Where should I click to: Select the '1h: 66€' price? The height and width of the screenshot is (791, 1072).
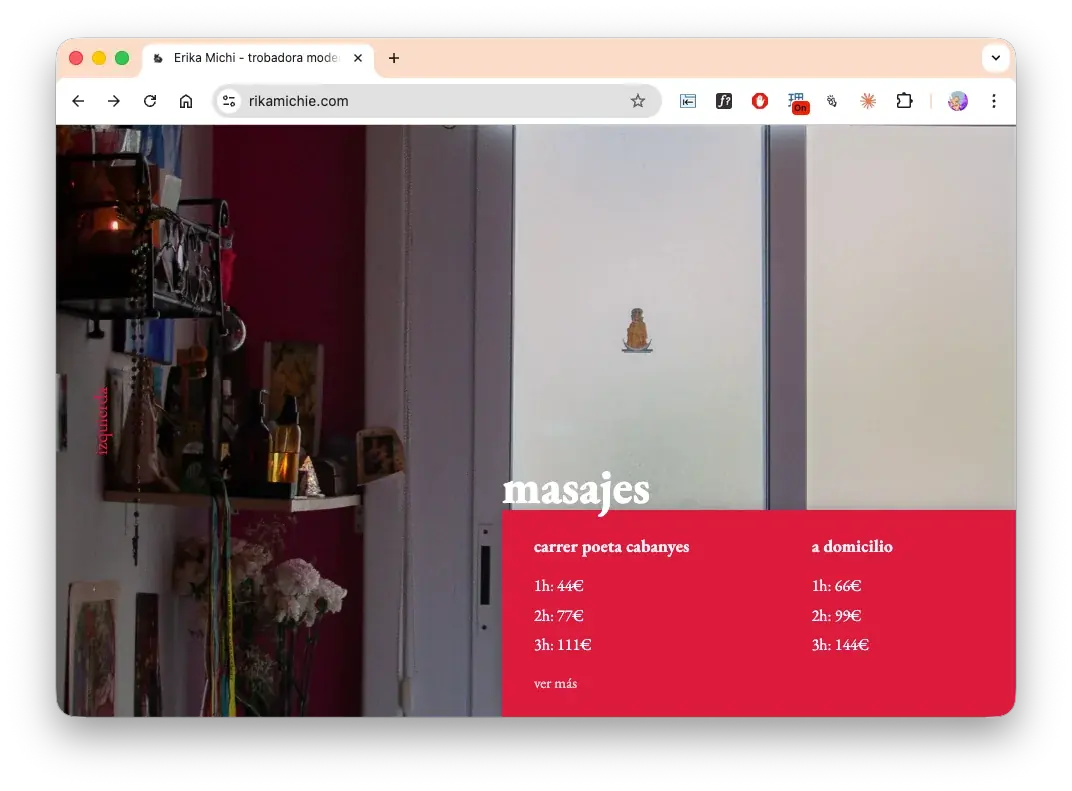pyautogui.click(x=836, y=586)
